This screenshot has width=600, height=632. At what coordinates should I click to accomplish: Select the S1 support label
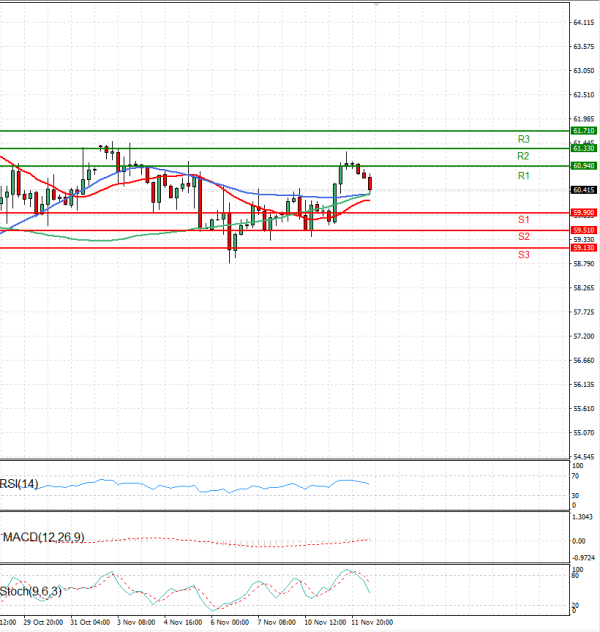[523, 219]
